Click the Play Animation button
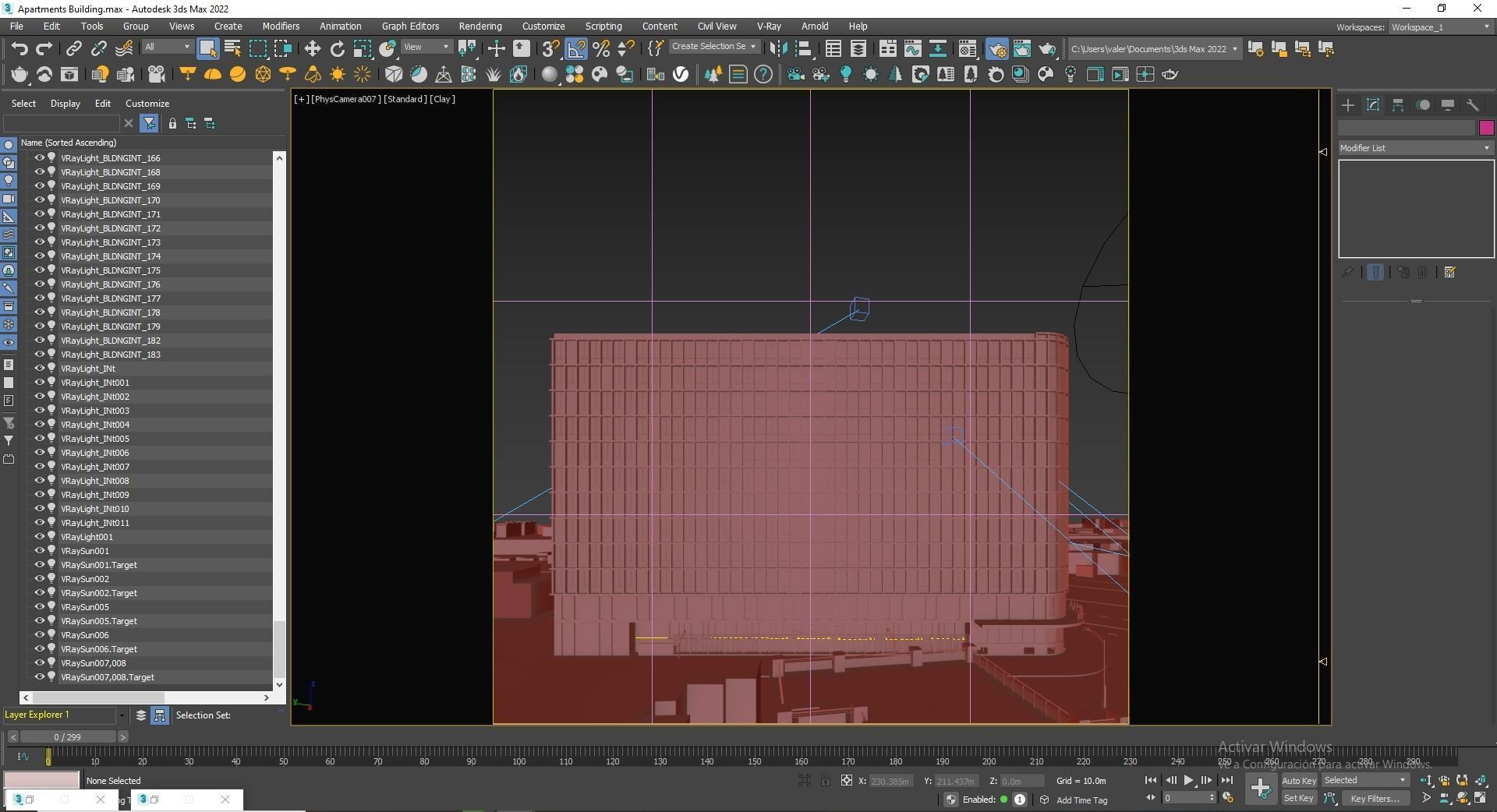The image size is (1497, 812). tap(1188, 780)
